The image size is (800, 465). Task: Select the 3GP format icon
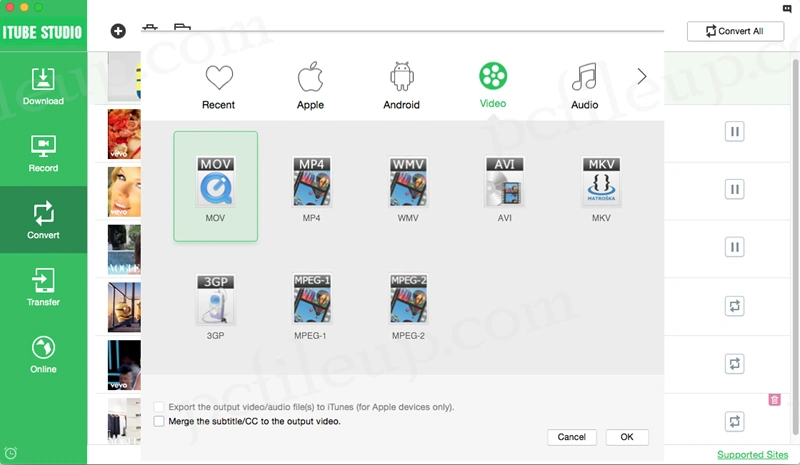click(215, 300)
